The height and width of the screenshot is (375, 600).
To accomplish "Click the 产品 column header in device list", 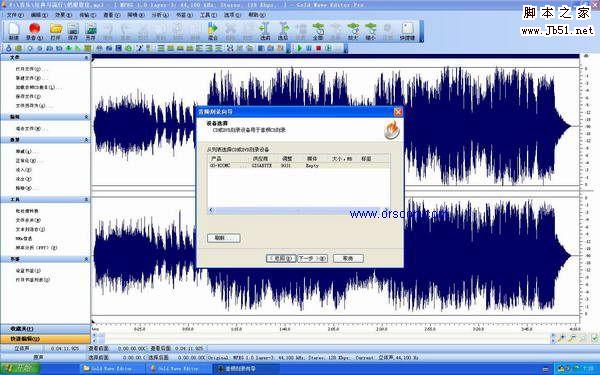I will 229,158.
